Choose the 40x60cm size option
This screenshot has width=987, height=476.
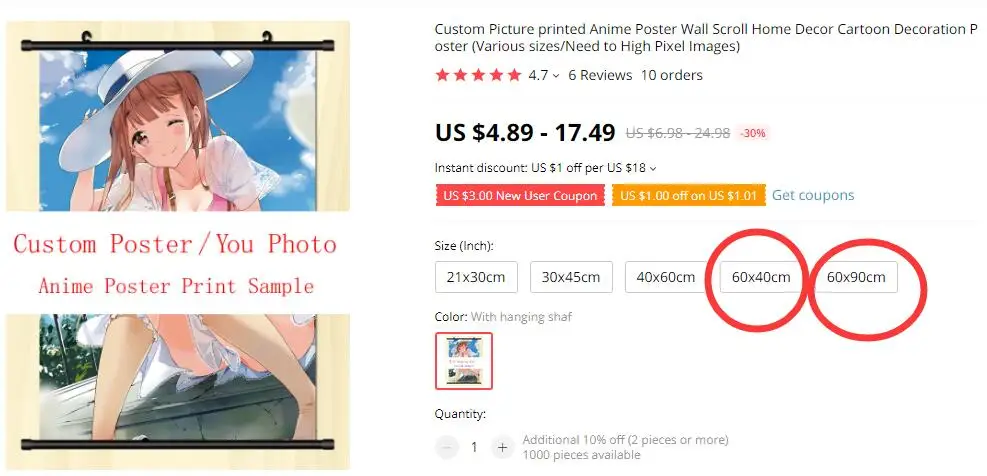click(666, 277)
